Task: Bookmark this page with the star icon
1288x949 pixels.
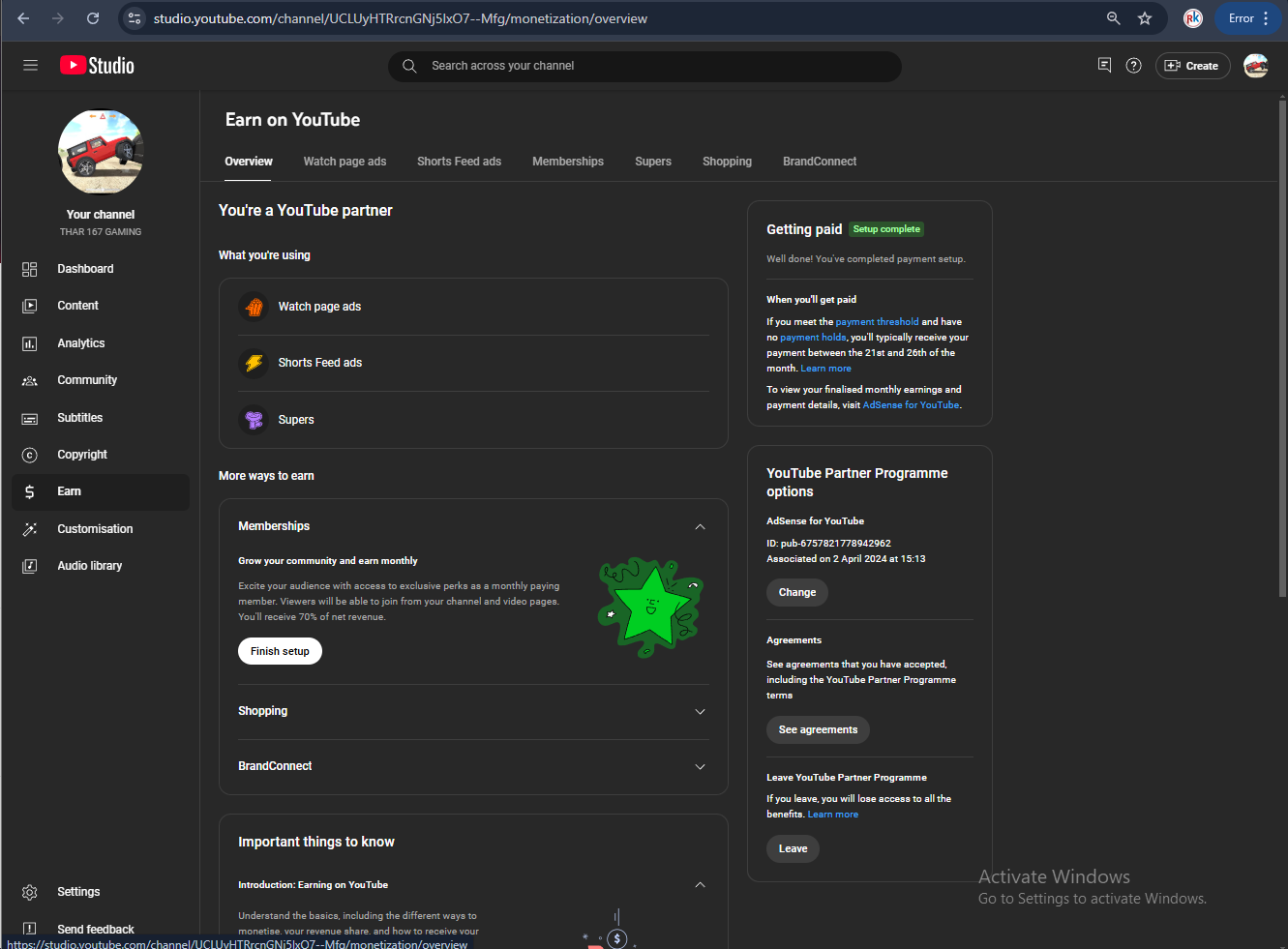Action: [1145, 18]
